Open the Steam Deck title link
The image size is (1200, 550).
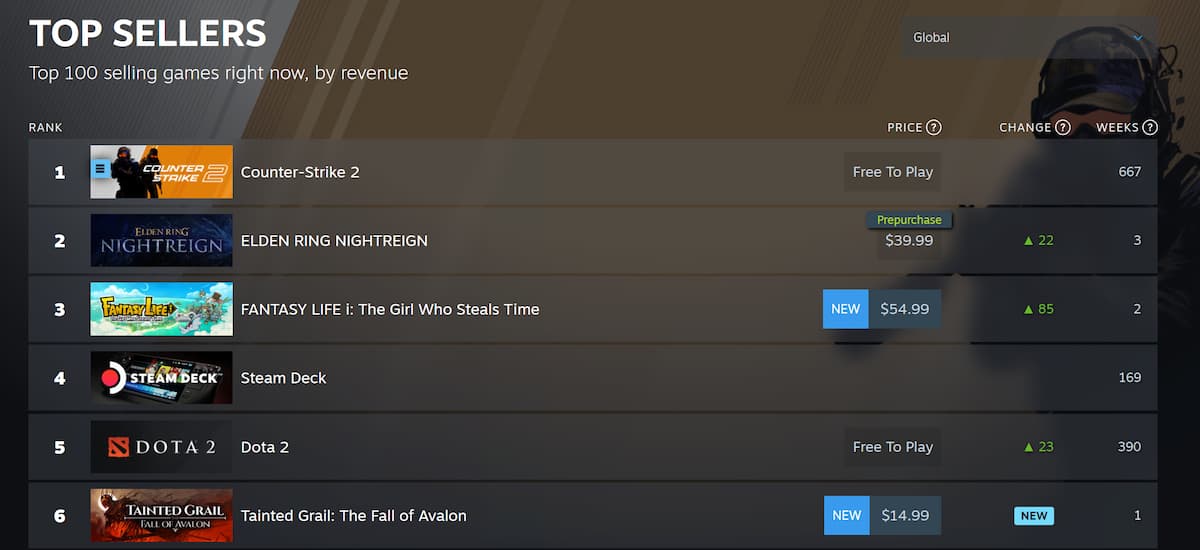tap(283, 378)
